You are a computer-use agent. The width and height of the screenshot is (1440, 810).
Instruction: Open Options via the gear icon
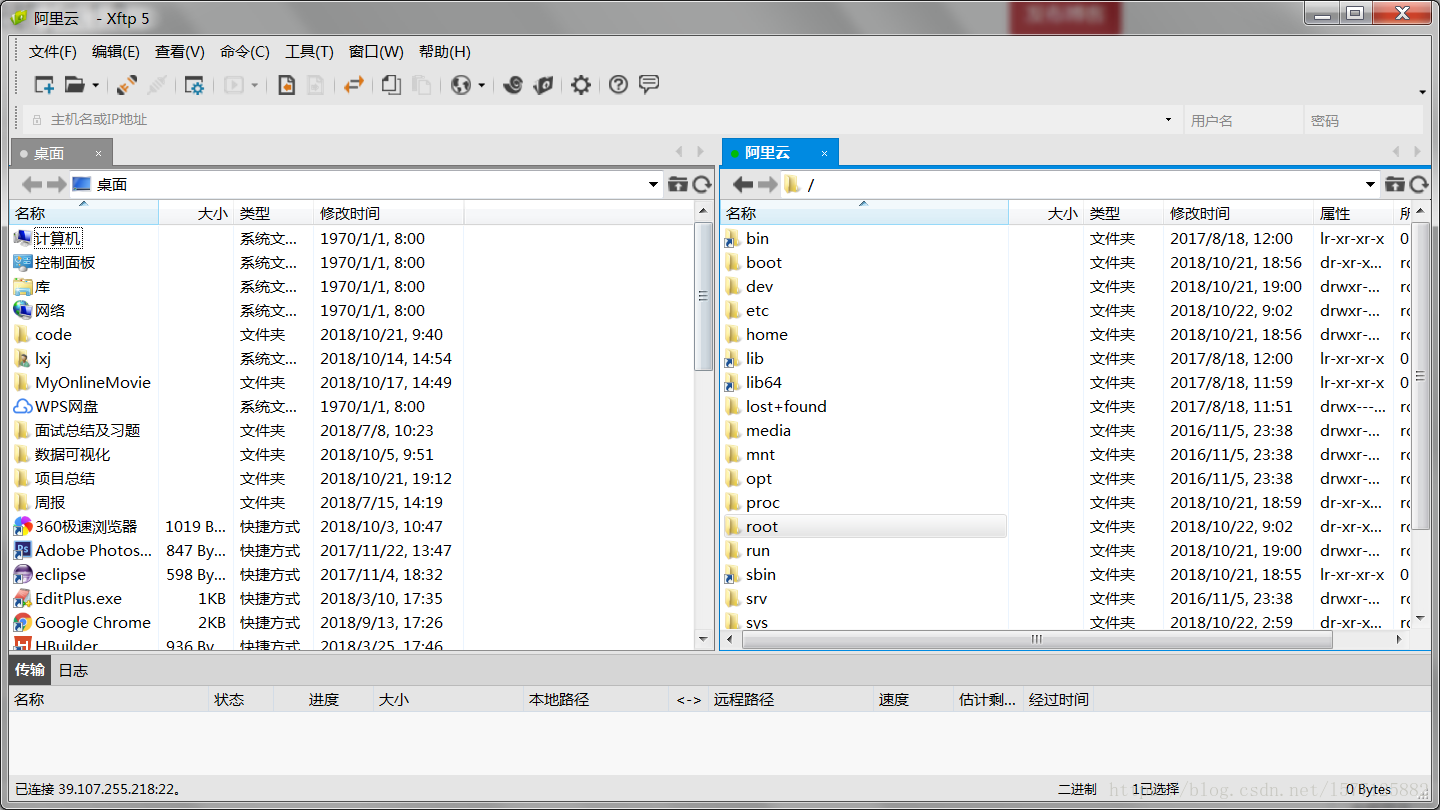(x=581, y=86)
